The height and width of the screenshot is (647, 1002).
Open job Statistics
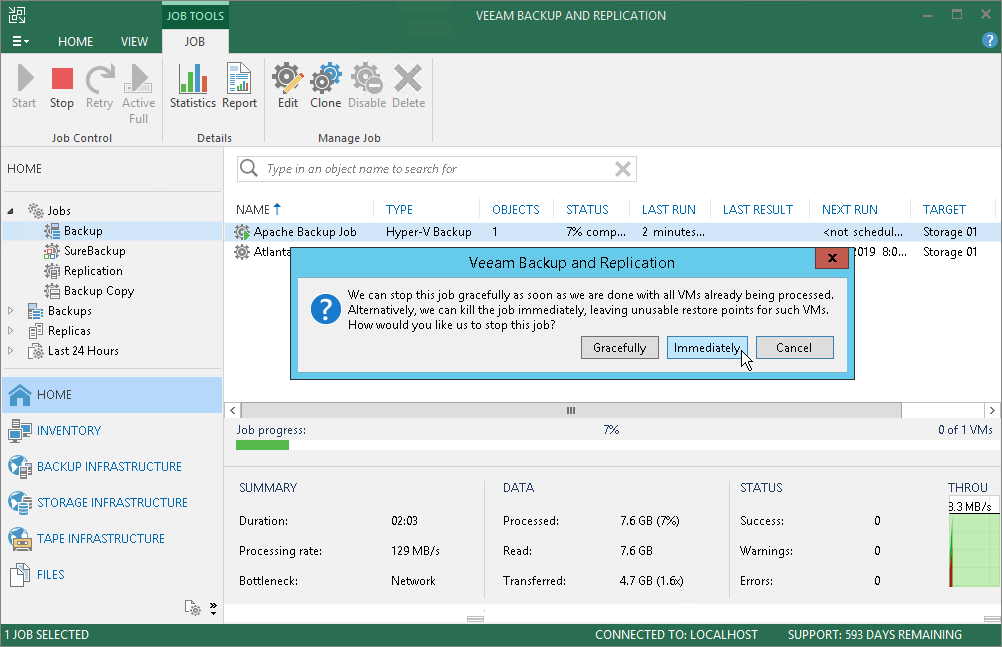[192, 86]
